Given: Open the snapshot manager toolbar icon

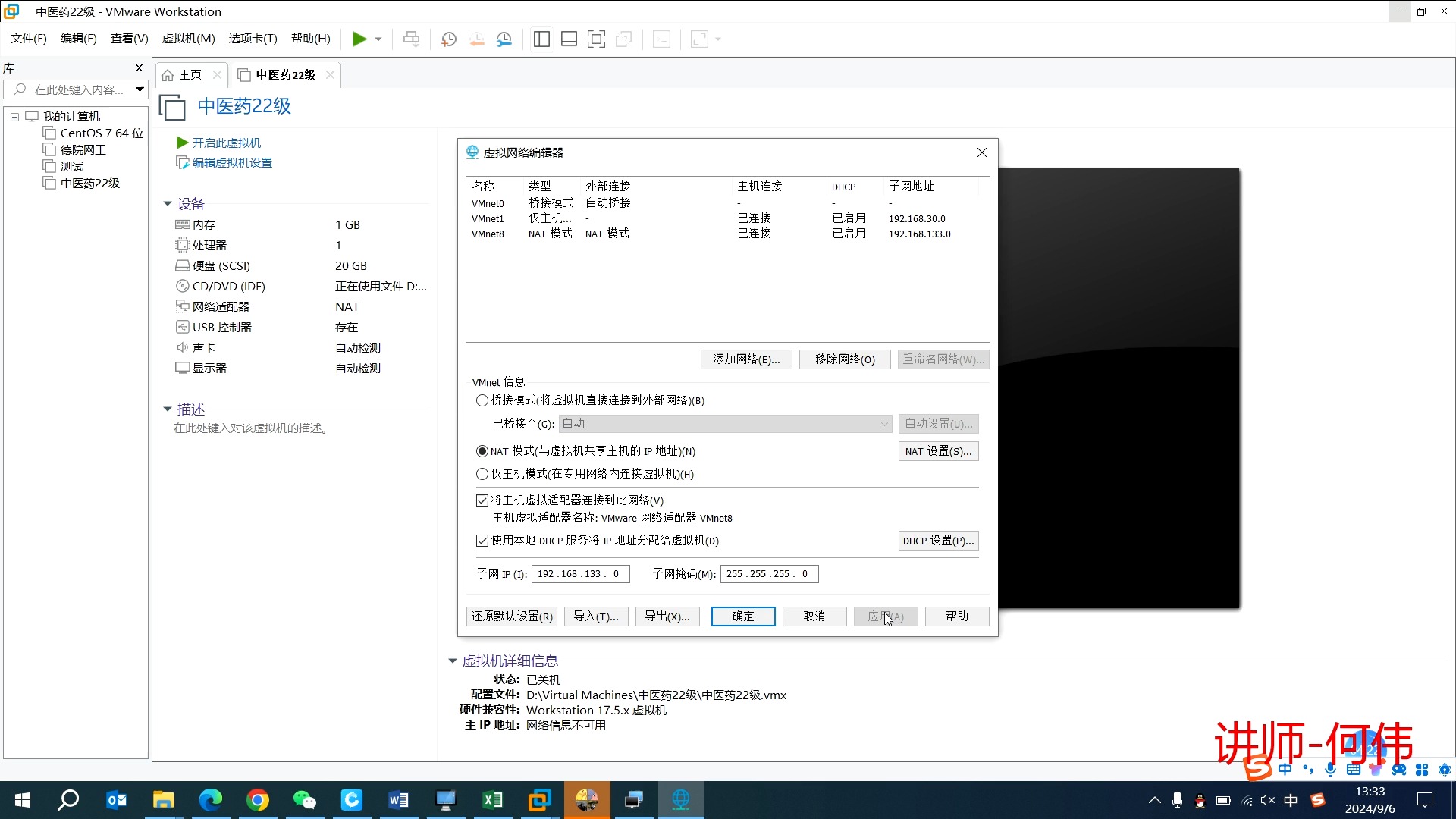Looking at the screenshot, I should (x=504, y=39).
